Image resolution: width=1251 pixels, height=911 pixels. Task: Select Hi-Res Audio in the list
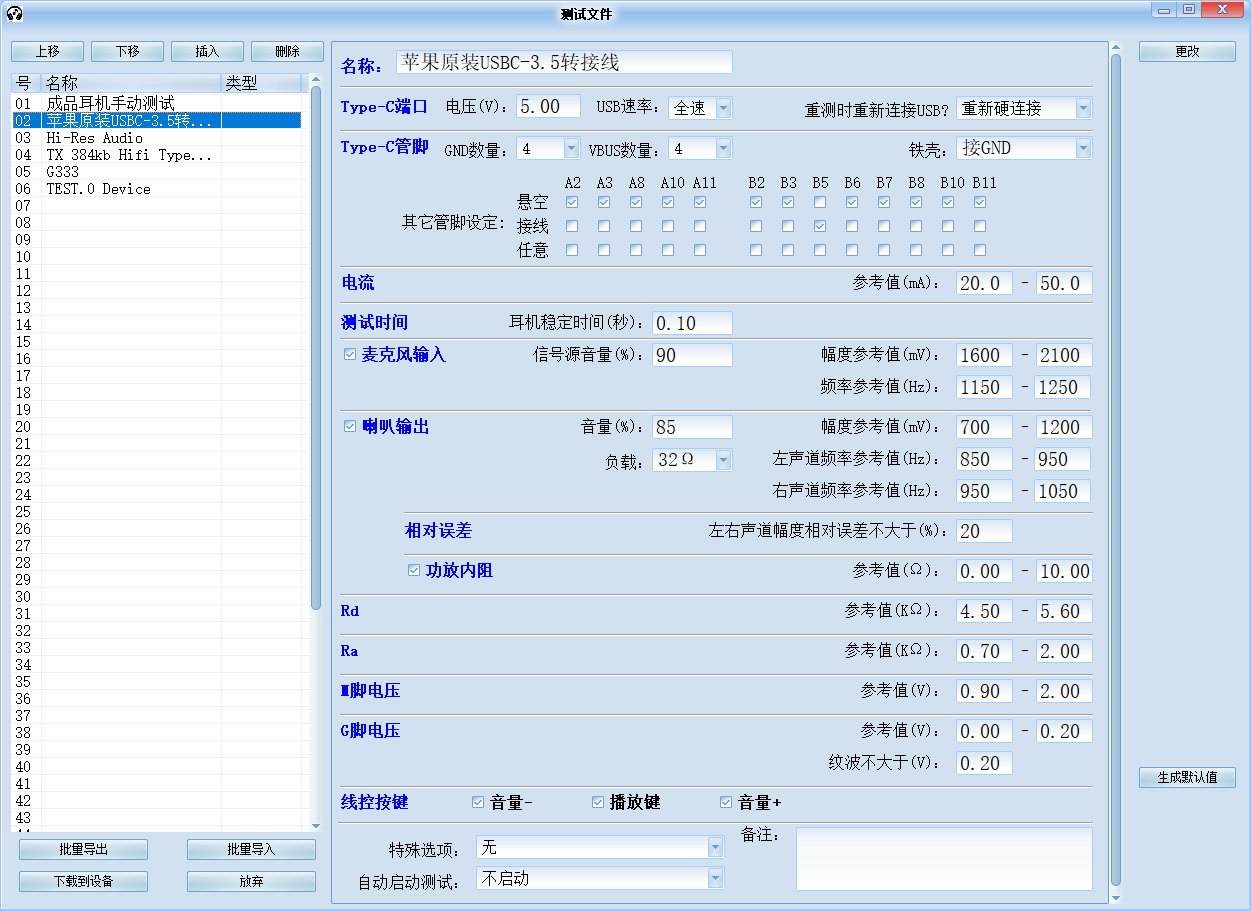point(95,138)
